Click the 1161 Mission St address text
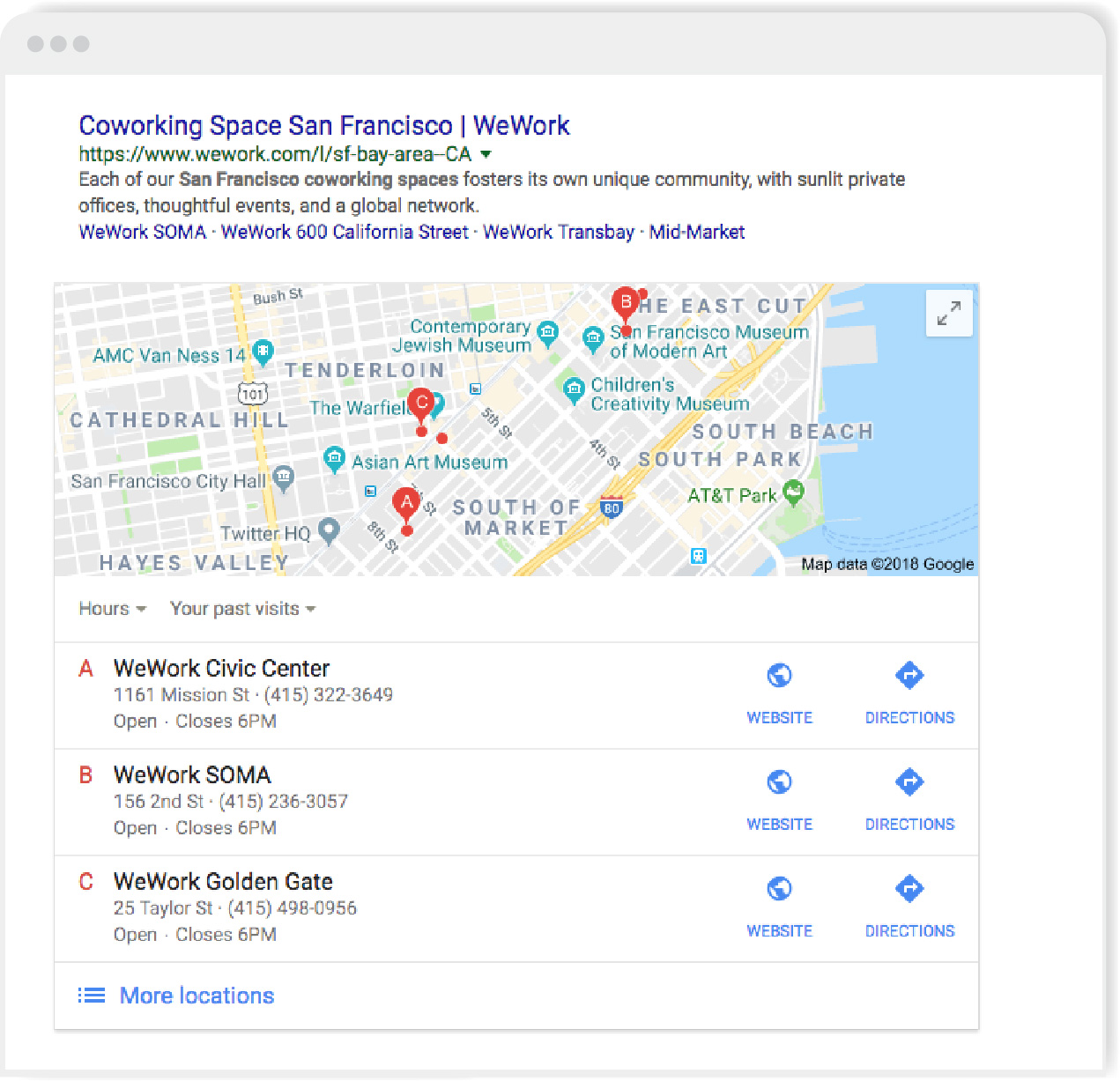The width and height of the screenshot is (1120, 1081). point(182,695)
